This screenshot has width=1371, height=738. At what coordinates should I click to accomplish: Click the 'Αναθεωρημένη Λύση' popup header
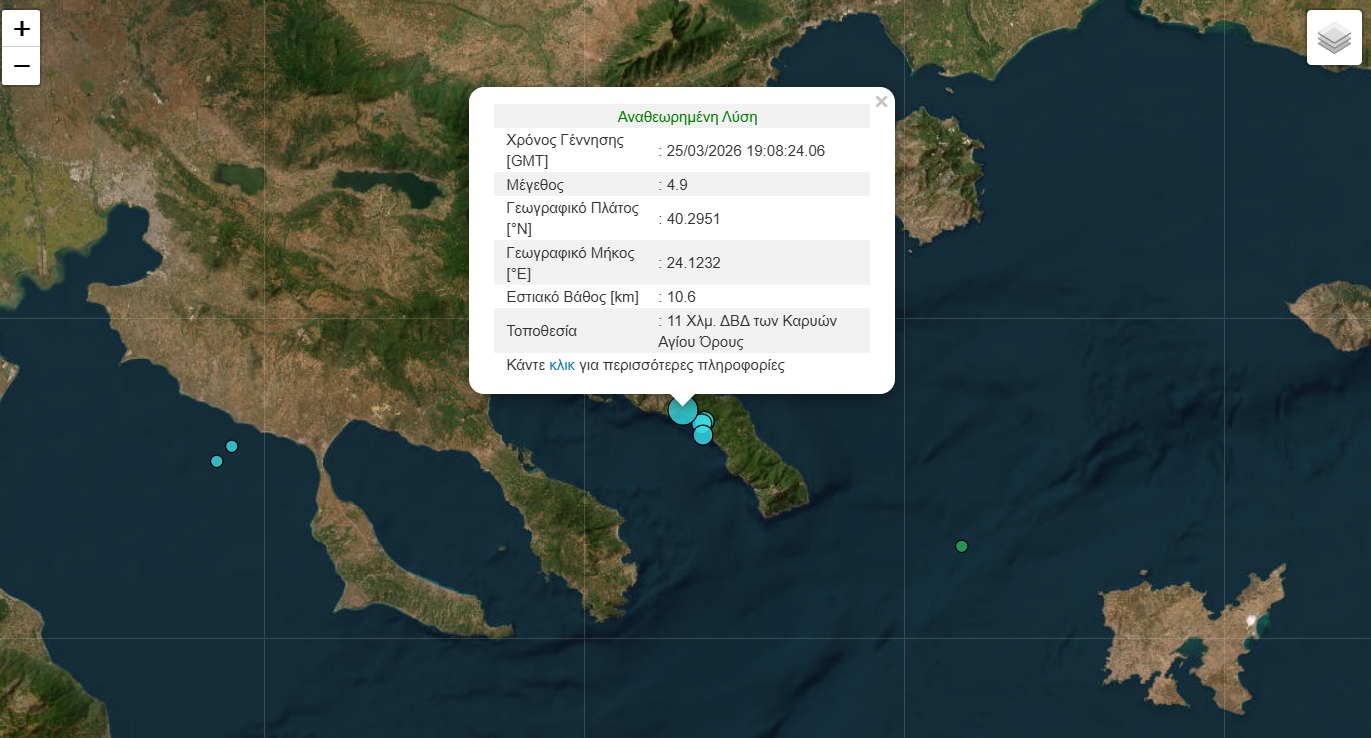tap(687, 117)
